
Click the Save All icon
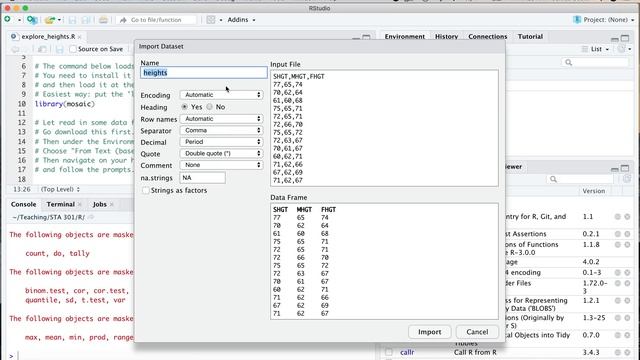pyautogui.click(x=86, y=20)
